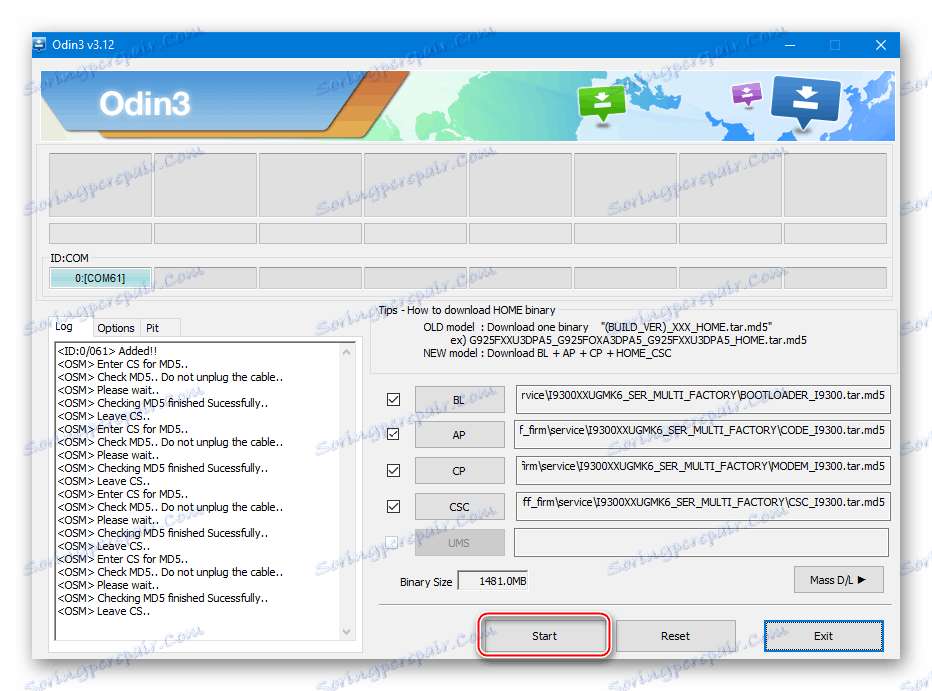The width and height of the screenshot is (932, 691).
Task: Click the log scrollbar up arrow
Action: click(x=347, y=352)
